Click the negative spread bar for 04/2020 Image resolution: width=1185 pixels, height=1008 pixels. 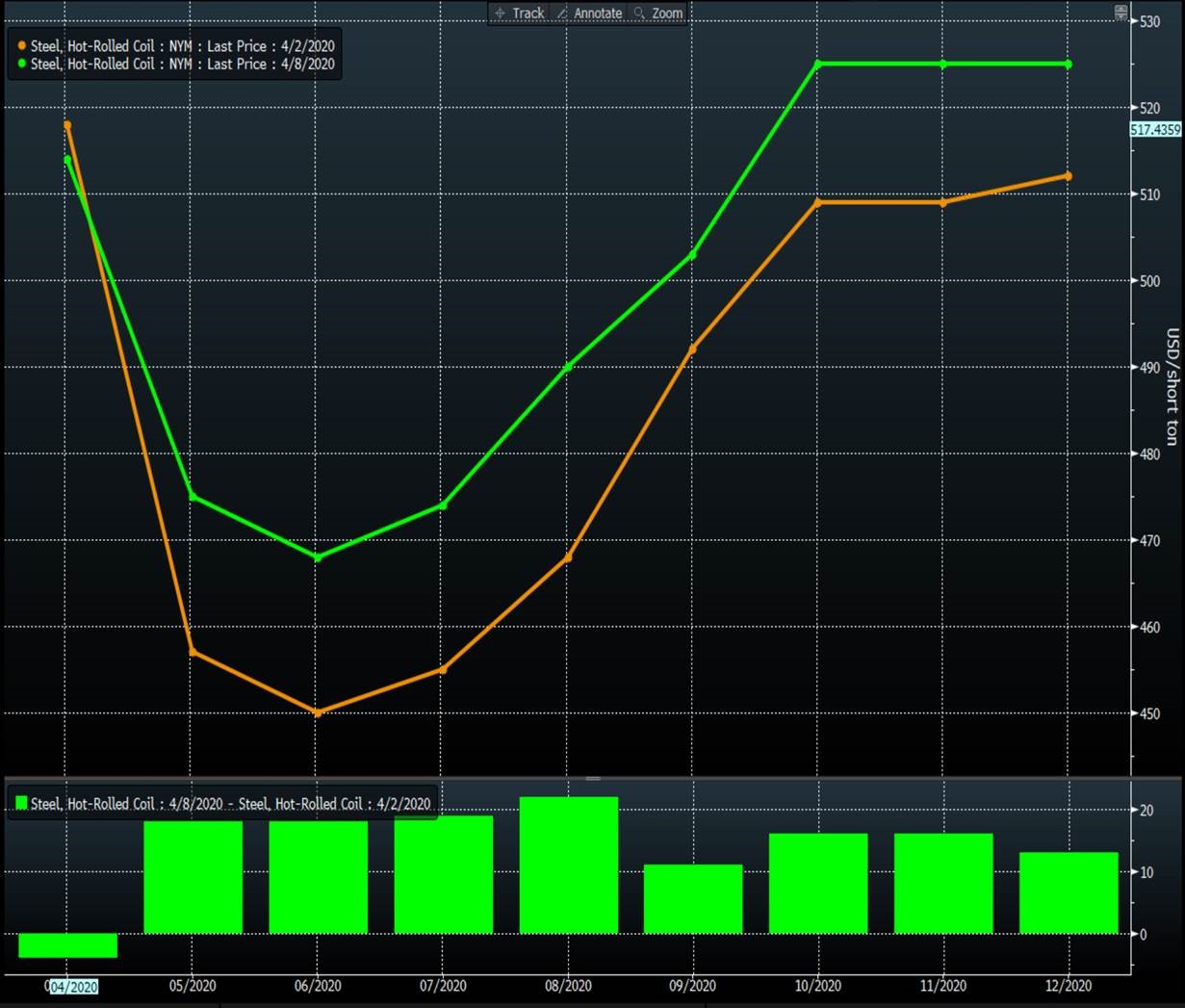(x=67, y=944)
